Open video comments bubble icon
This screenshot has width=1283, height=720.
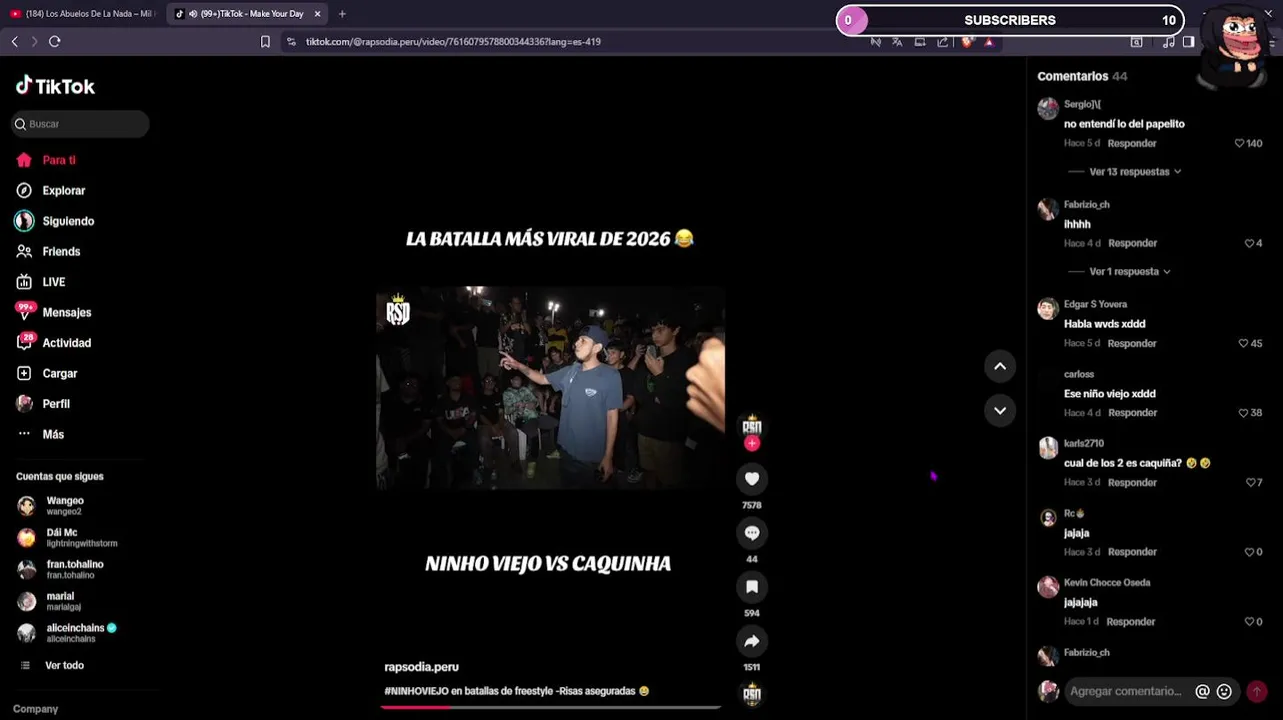pyautogui.click(x=752, y=533)
